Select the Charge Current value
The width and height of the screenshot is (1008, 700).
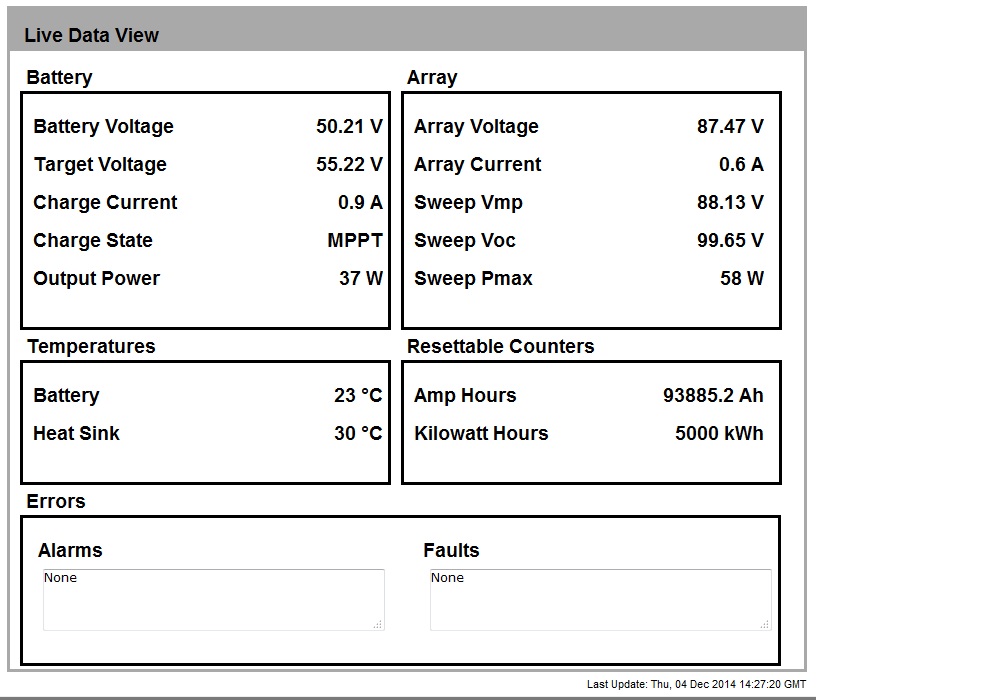(x=360, y=202)
